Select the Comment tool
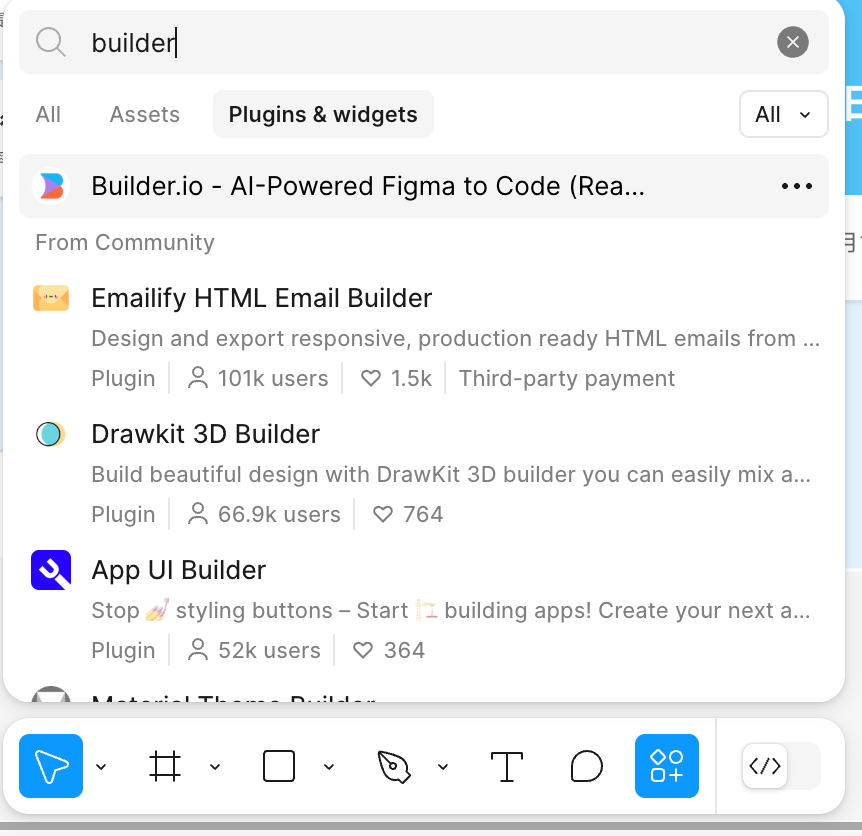 pos(587,766)
